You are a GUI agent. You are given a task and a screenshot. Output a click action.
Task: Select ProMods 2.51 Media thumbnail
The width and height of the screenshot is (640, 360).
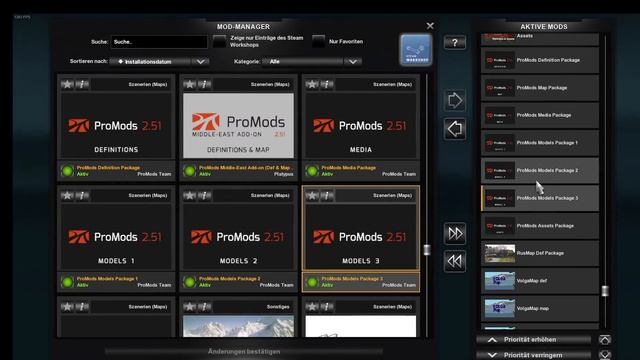tap(361, 126)
